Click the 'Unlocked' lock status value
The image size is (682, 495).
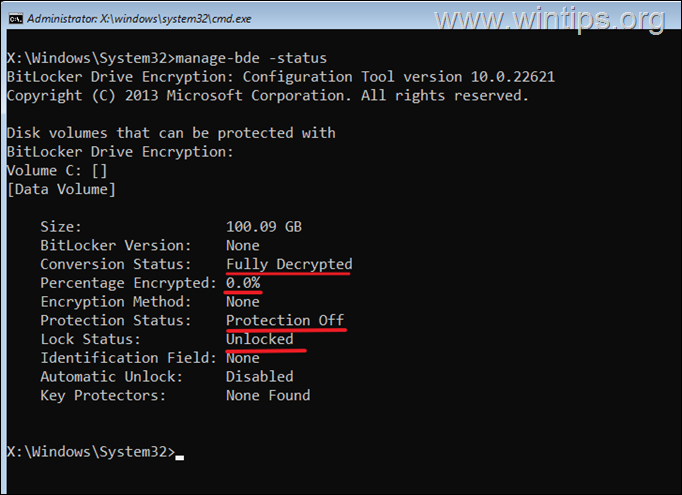point(260,339)
